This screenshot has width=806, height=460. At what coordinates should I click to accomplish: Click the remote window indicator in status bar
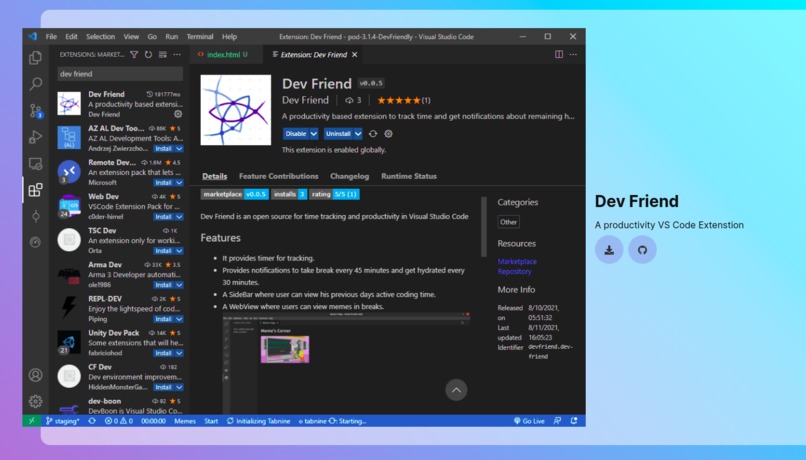point(31,420)
